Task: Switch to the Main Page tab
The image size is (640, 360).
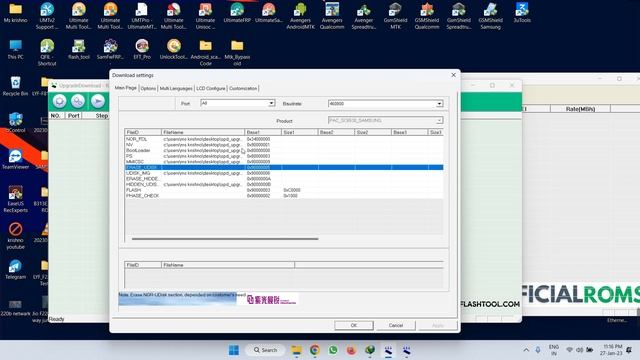Action: point(126,88)
